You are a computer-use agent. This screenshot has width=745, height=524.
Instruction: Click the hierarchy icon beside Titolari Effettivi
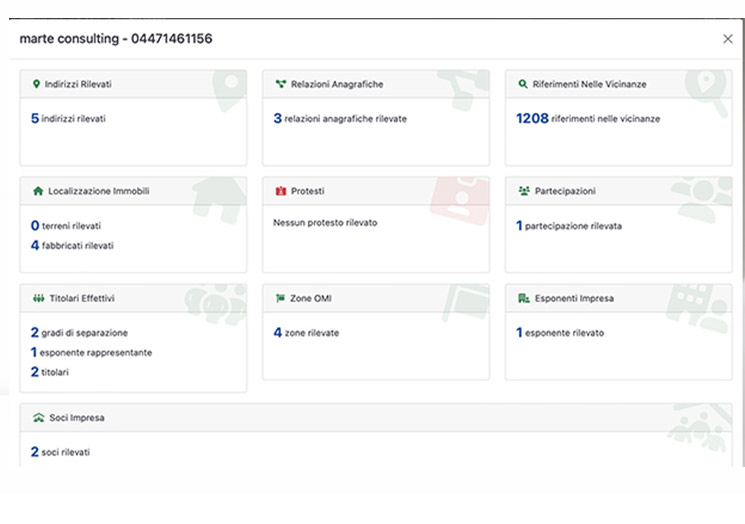point(38,298)
